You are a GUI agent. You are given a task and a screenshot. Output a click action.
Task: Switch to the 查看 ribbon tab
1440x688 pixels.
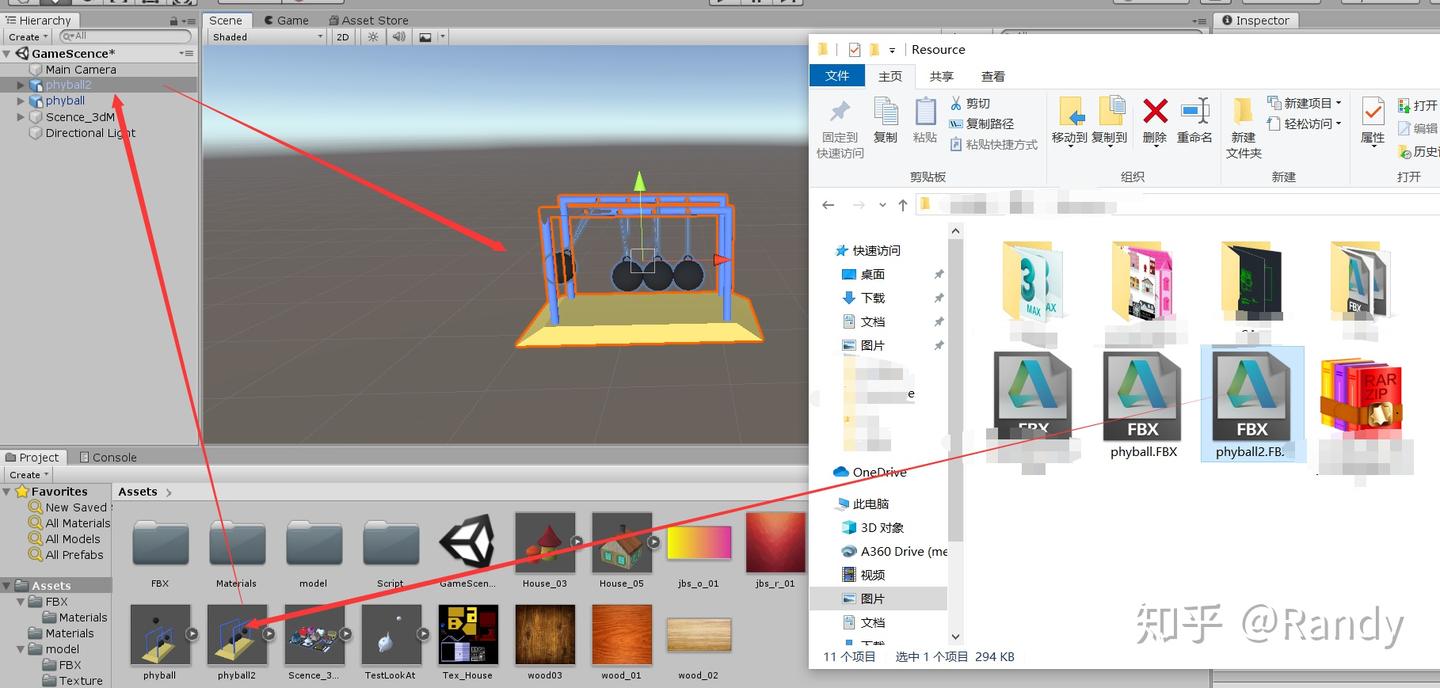point(991,76)
